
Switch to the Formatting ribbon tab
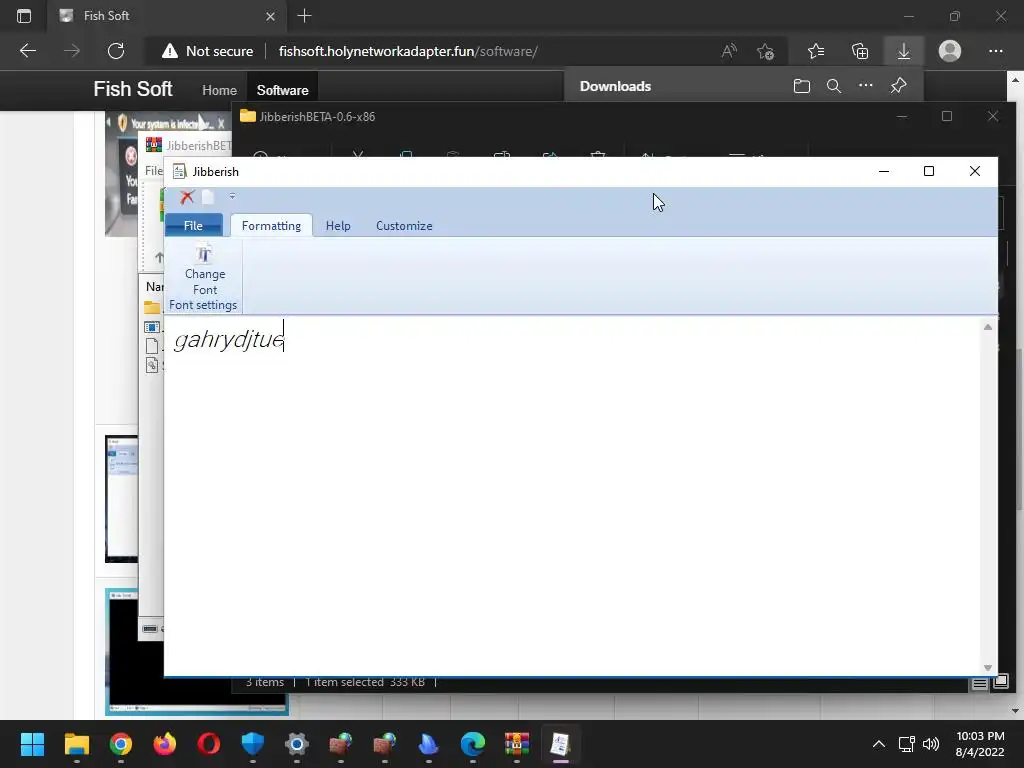coord(271,225)
